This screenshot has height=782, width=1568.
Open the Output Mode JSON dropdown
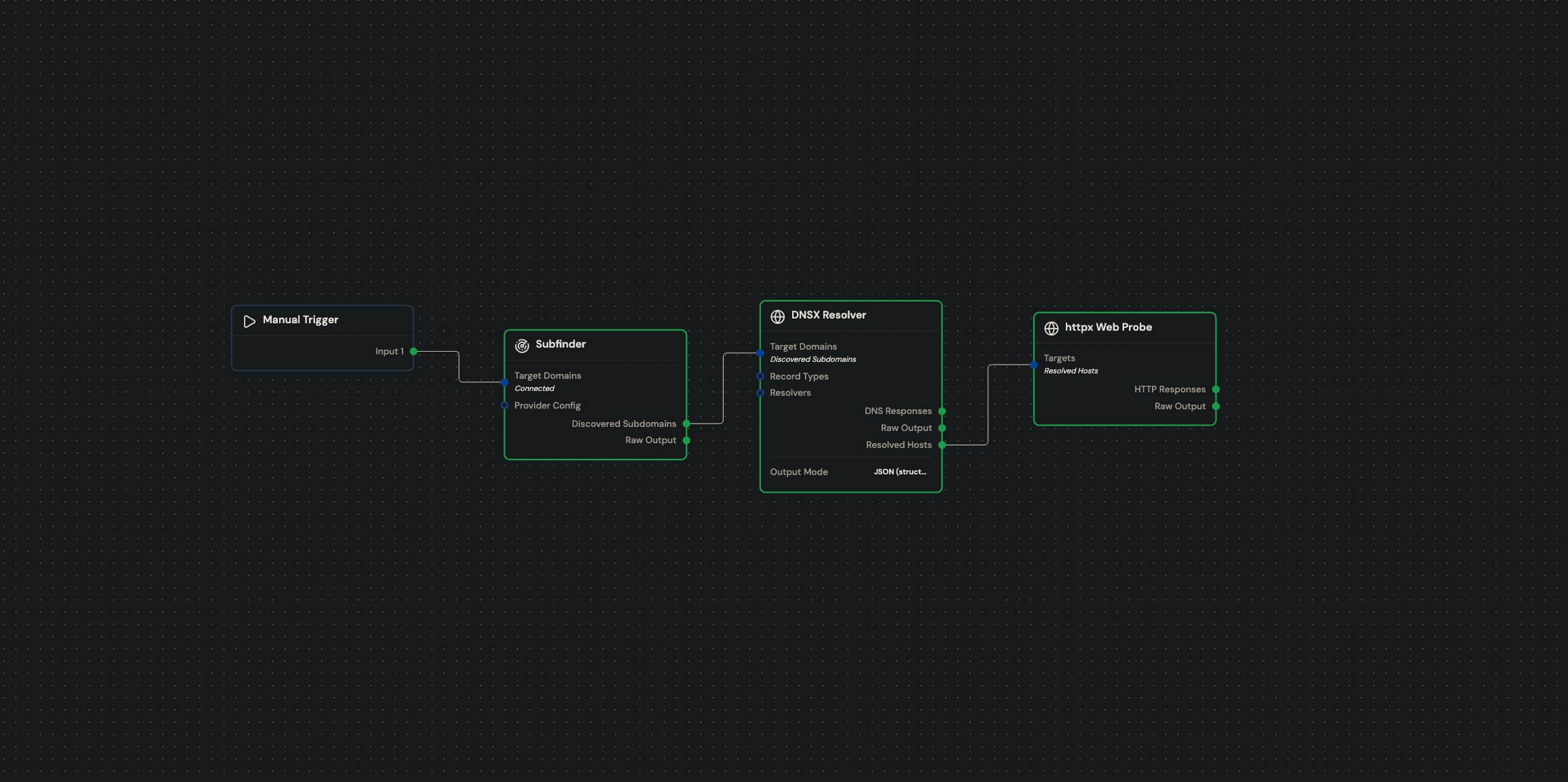pyautogui.click(x=899, y=472)
